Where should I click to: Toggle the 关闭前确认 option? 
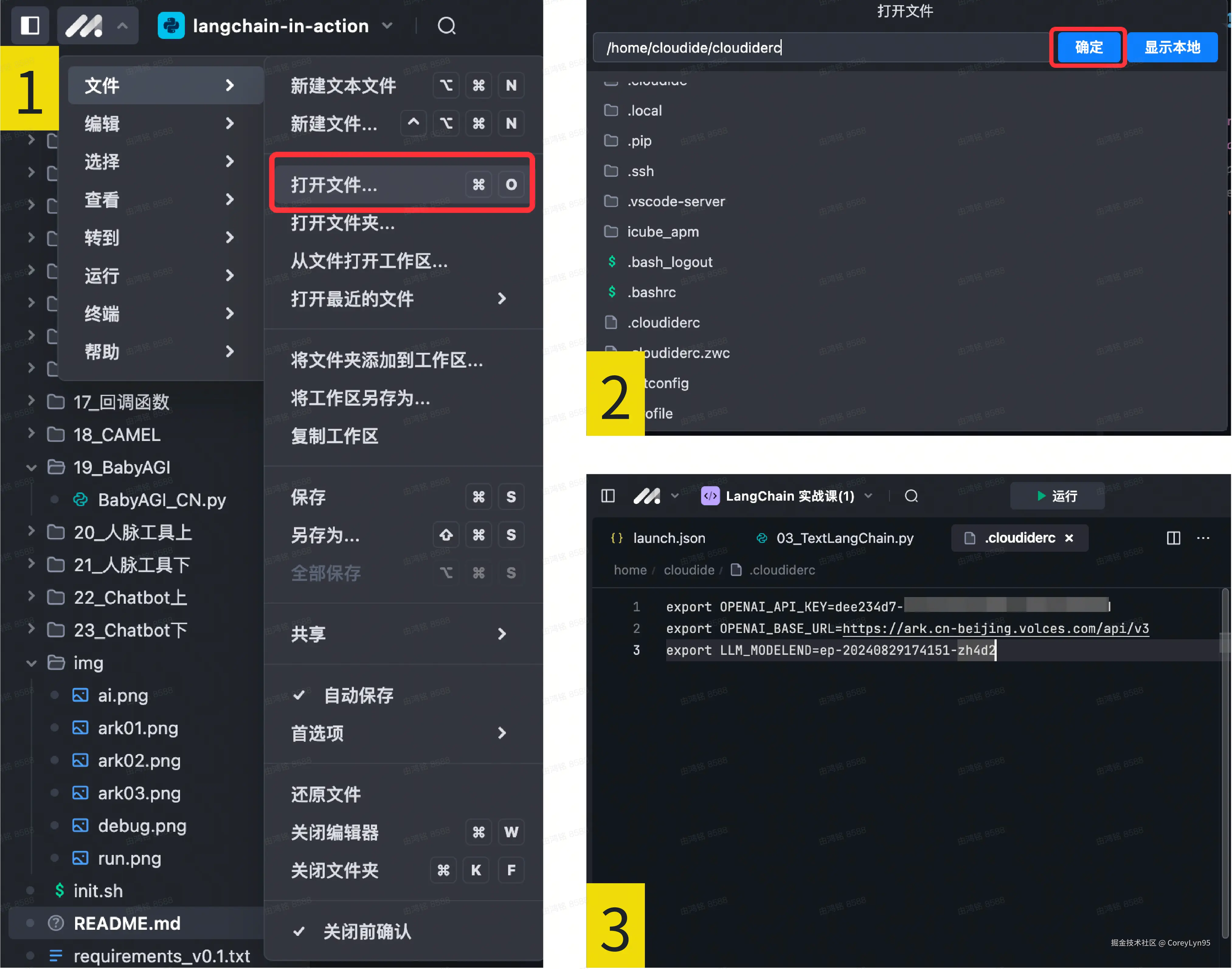[x=366, y=931]
